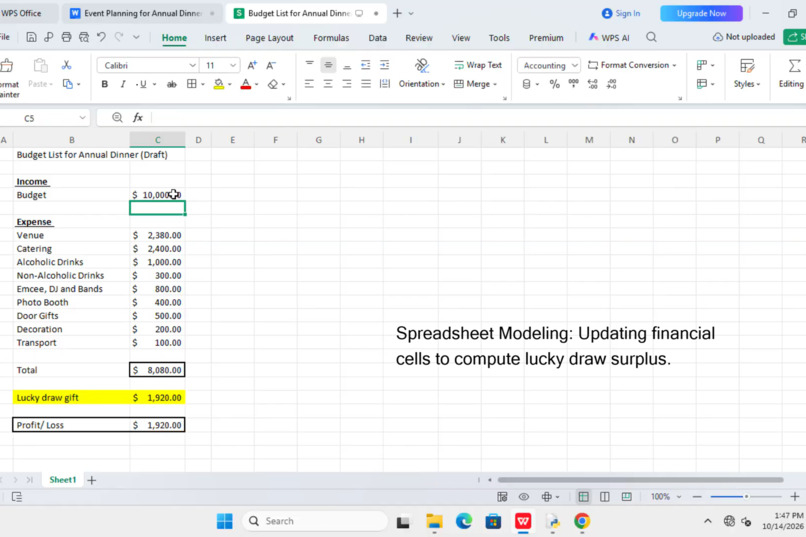Decrease indent icon
The width and height of the screenshot is (806, 537).
point(365,65)
